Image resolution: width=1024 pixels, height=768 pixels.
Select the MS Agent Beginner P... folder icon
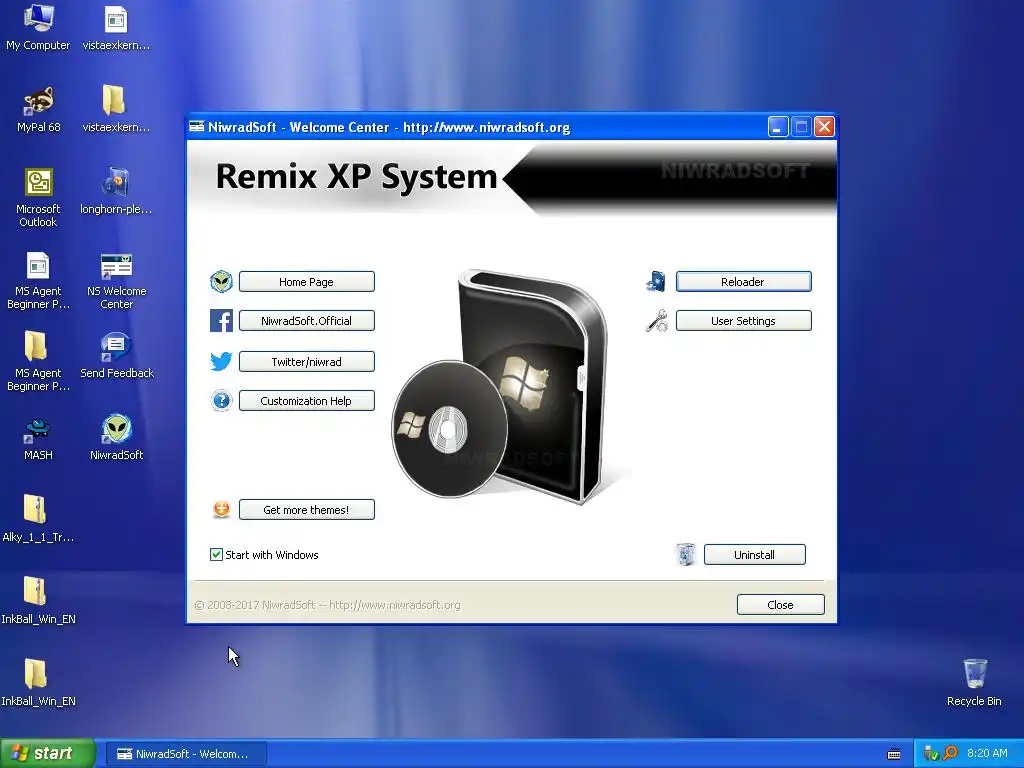point(38,362)
